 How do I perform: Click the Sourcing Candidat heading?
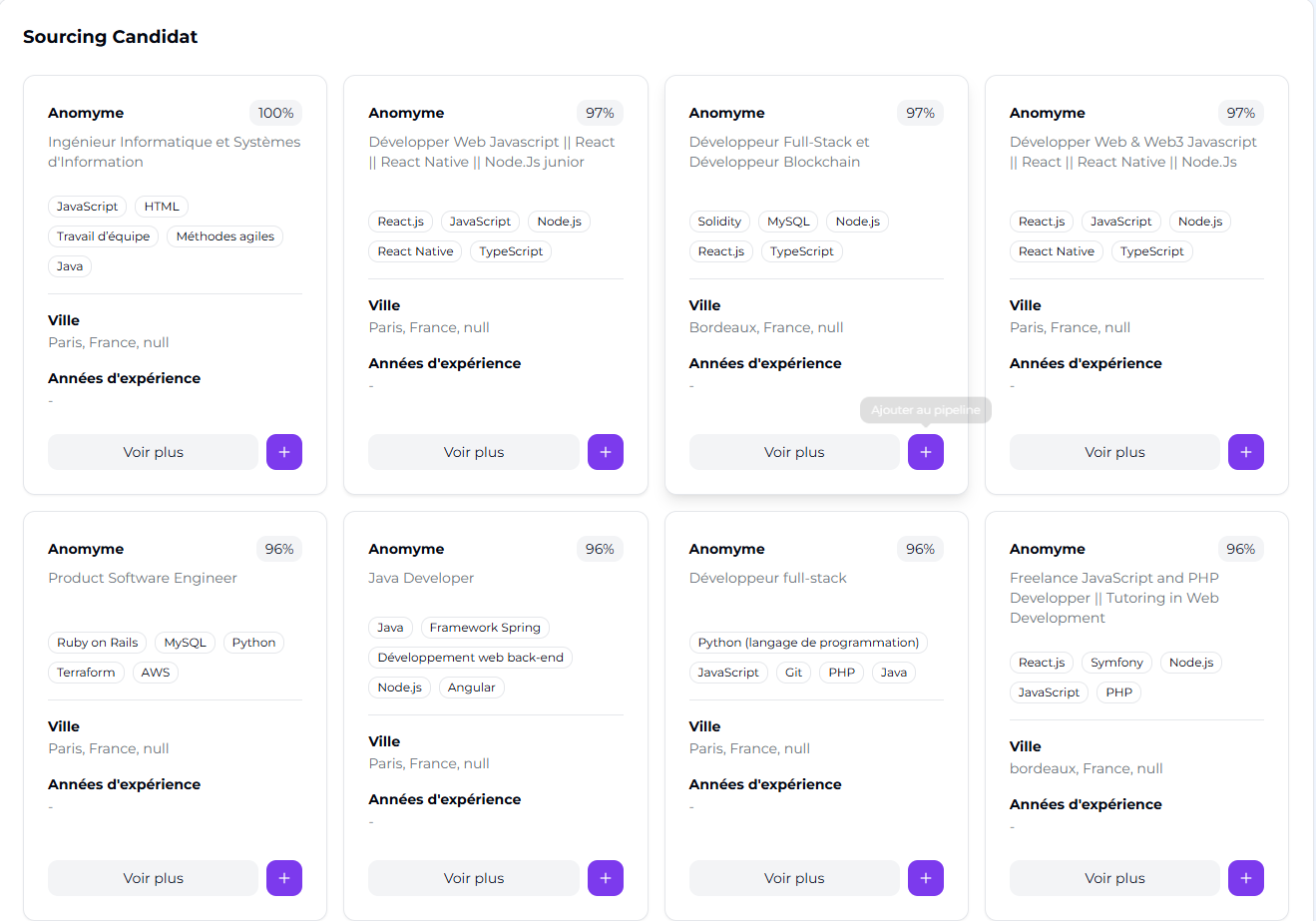point(111,37)
